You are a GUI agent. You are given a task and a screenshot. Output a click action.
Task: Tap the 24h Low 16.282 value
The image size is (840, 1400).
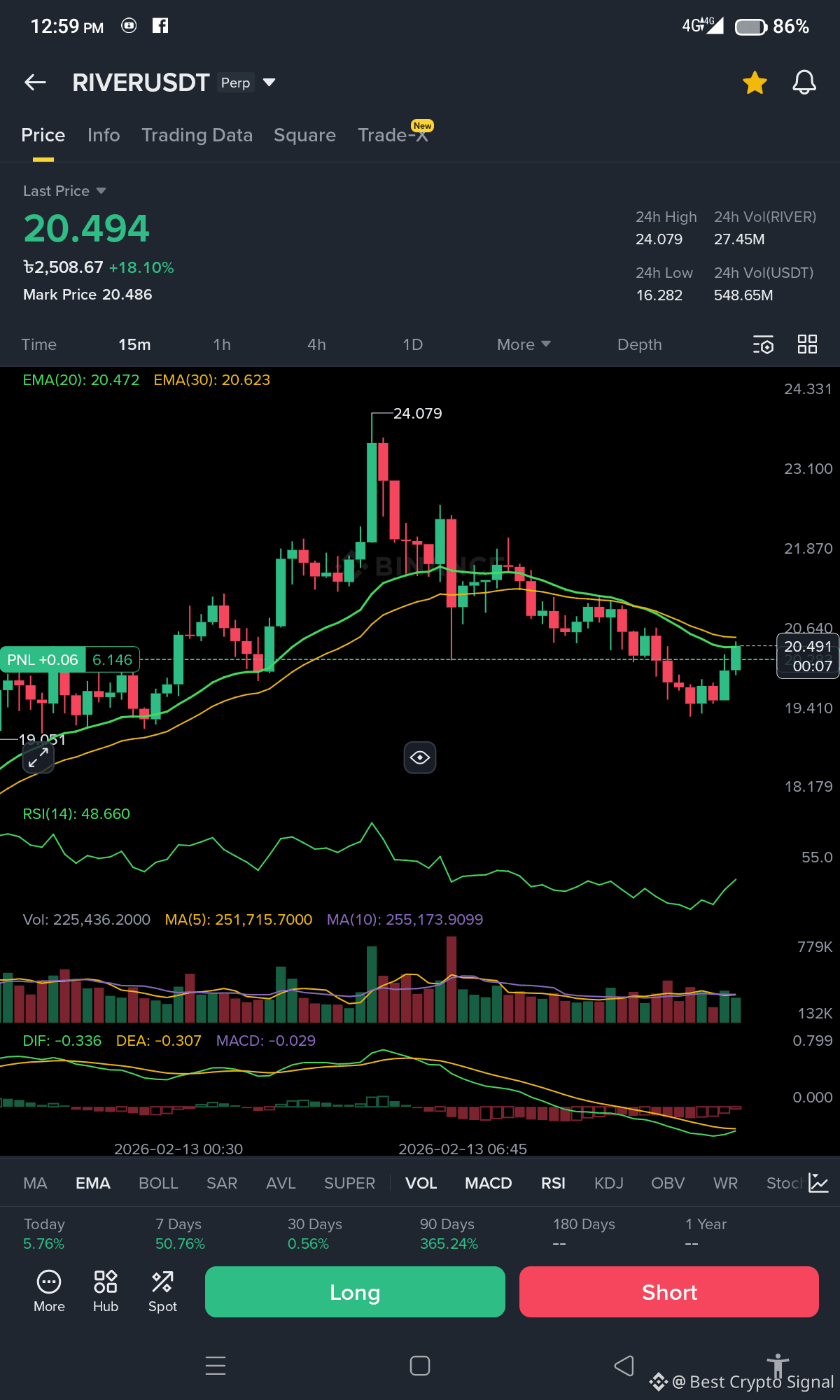point(659,295)
